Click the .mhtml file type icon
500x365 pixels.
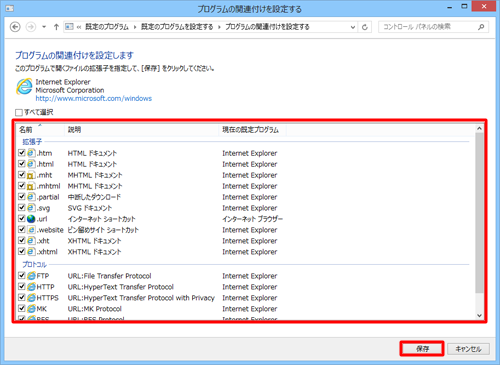31,186
